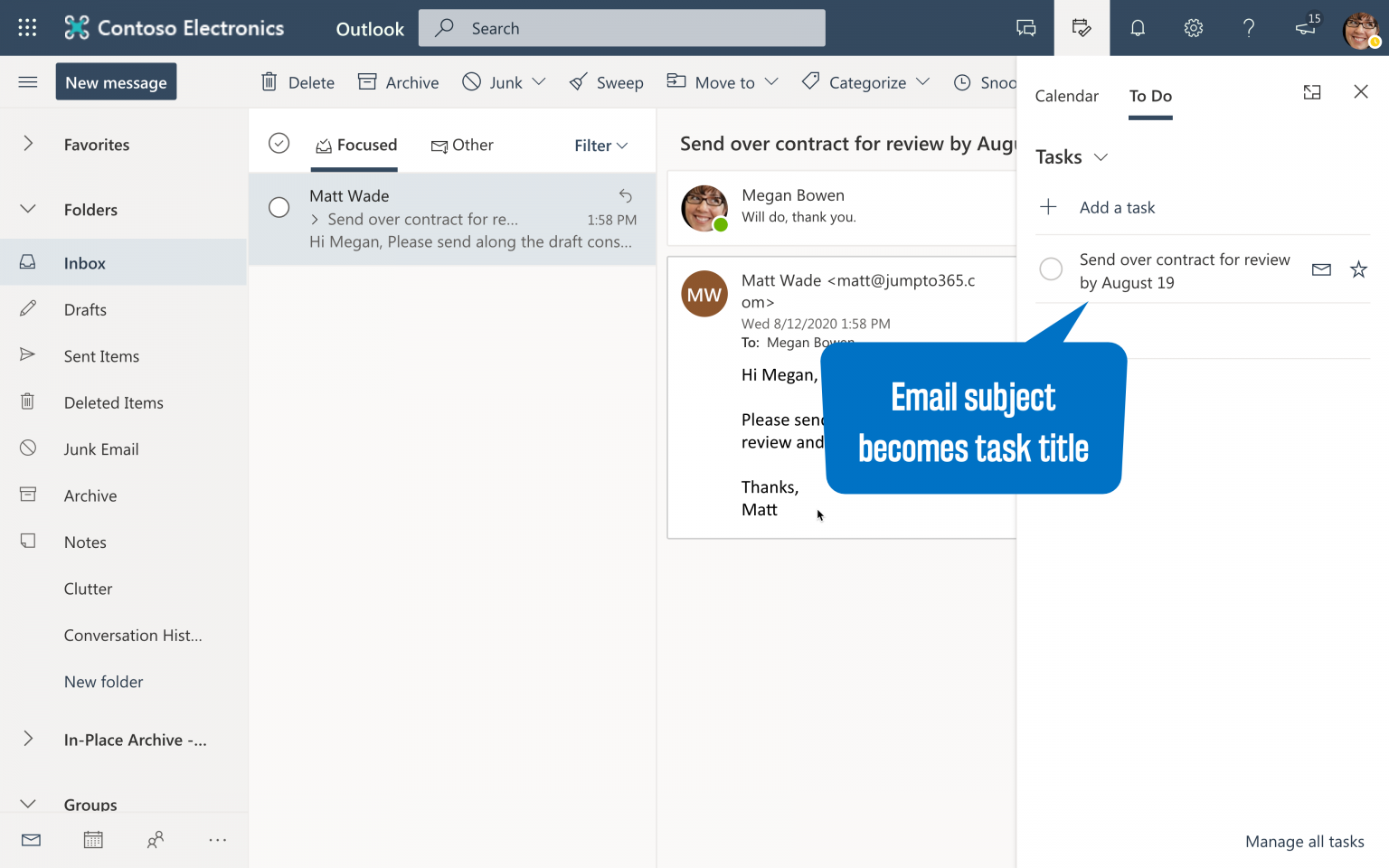The width and height of the screenshot is (1389, 868).
Task: Open the linked email from the task
Action: point(1321,269)
